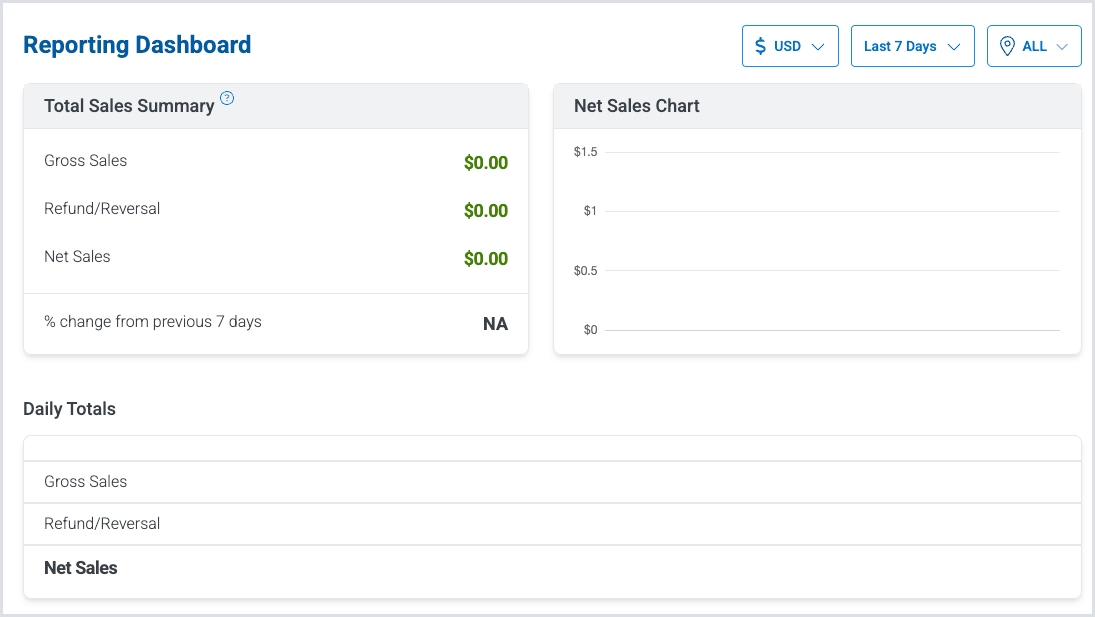Viewport: 1095px width, 617px height.
Task: Click the dollar sign icon in currency selector
Action: coord(761,46)
